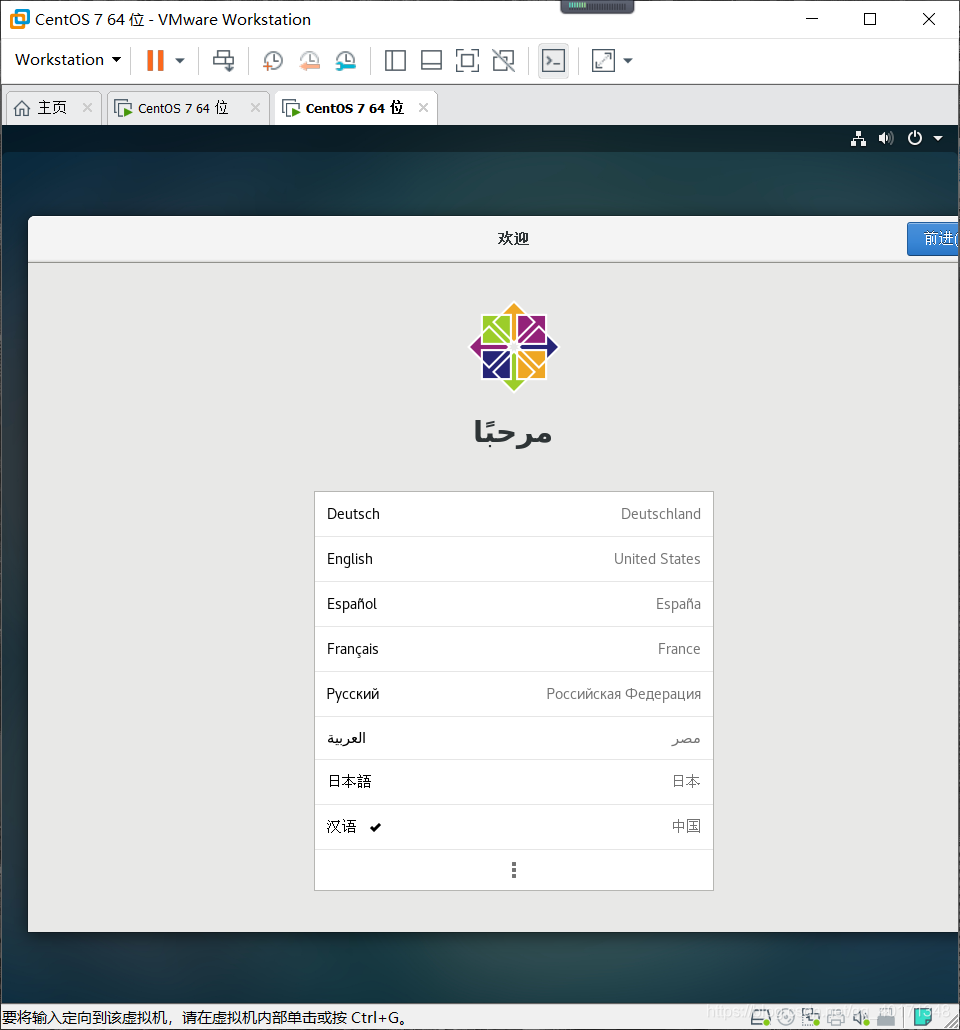Click the sound card status icon
The image size is (960, 1030).
861,1018
